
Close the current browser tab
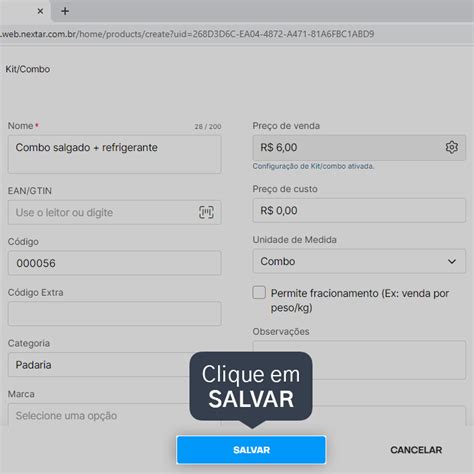[x=40, y=11]
